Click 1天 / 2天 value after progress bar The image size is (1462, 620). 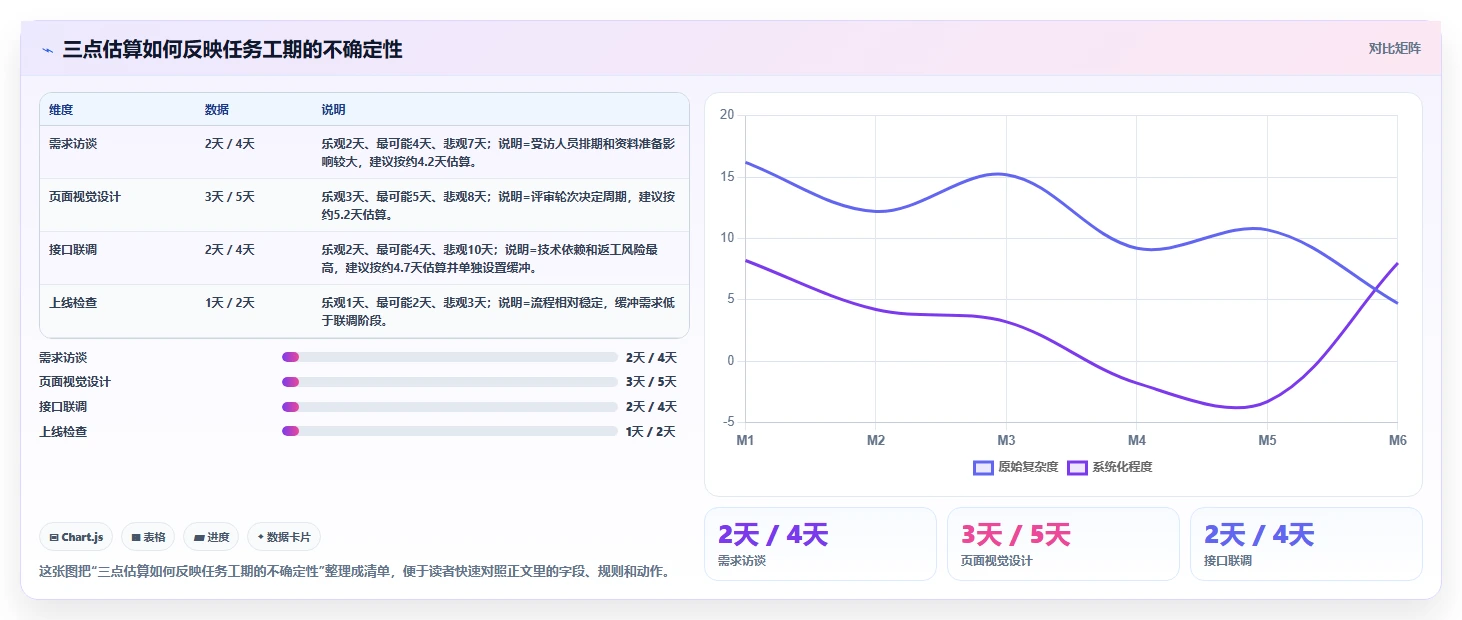point(651,431)
